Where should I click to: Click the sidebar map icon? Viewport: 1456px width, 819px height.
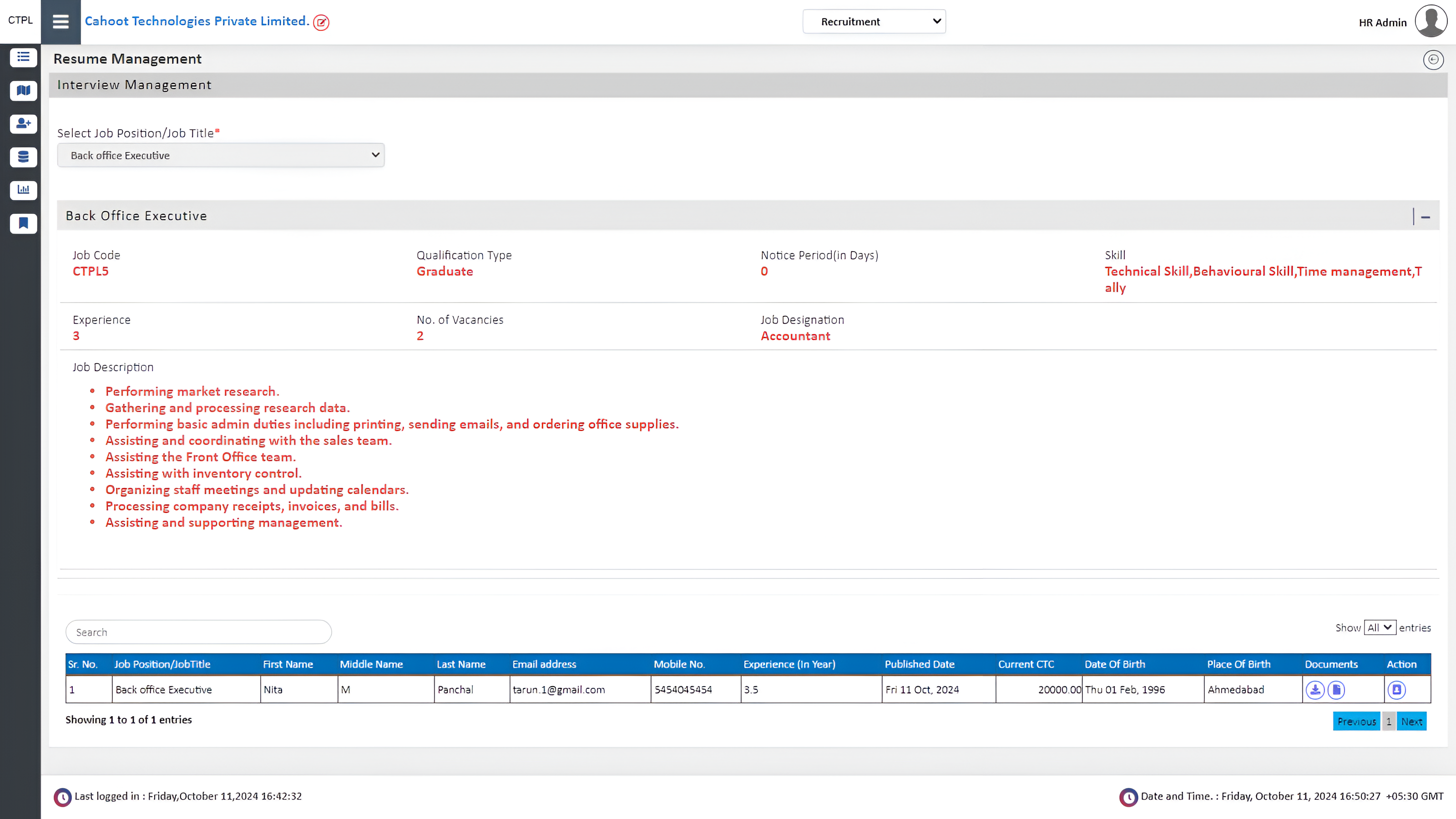pyautogui.click(x=23, y=91)
